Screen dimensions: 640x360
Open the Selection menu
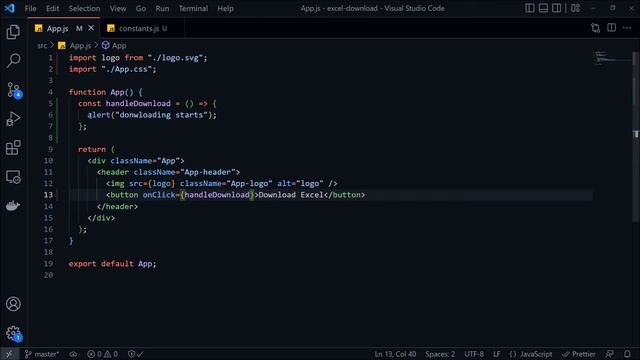pyautogui.click(x=84, y=8)
